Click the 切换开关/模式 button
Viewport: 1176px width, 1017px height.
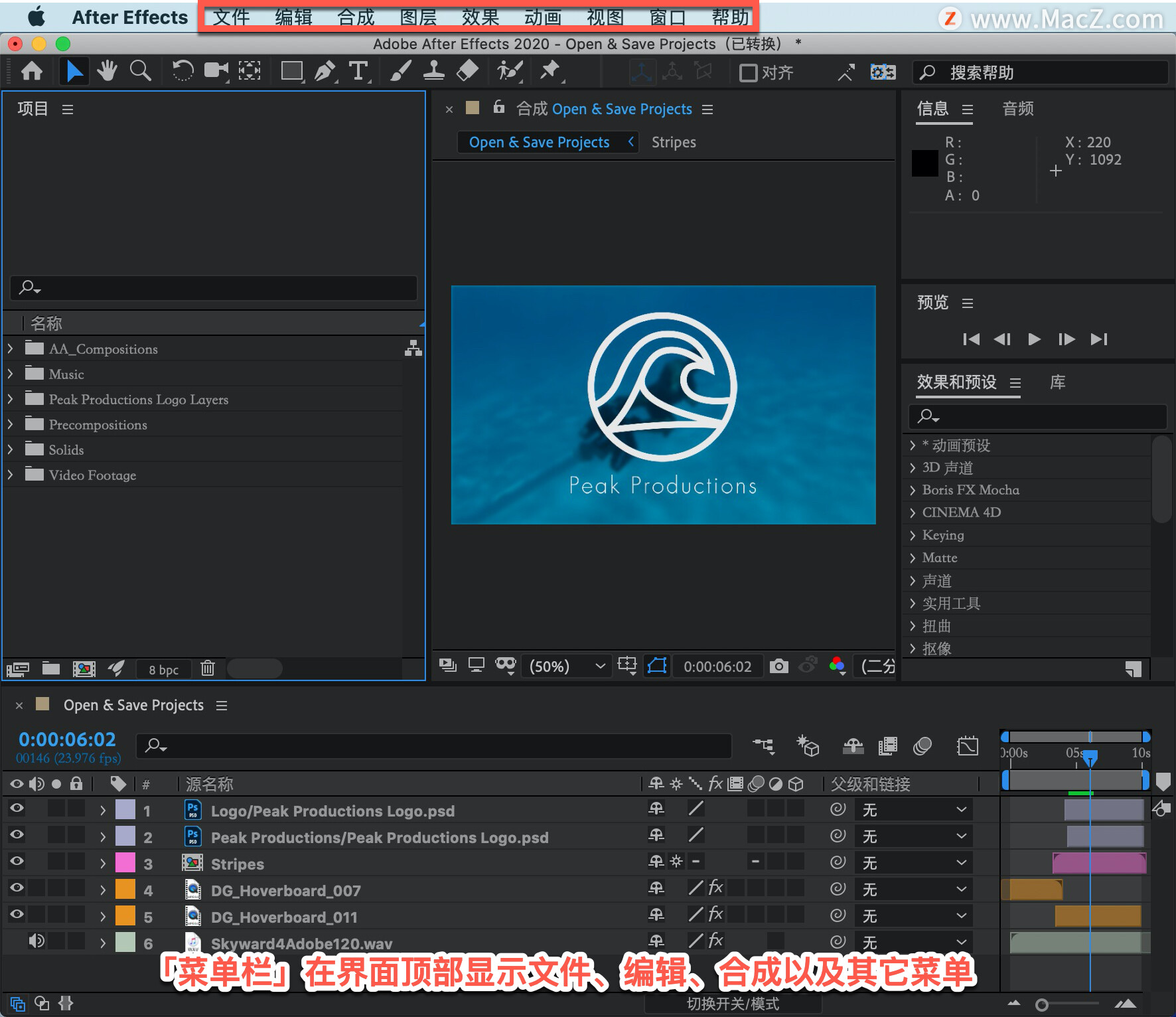[x=733, y=1004]
